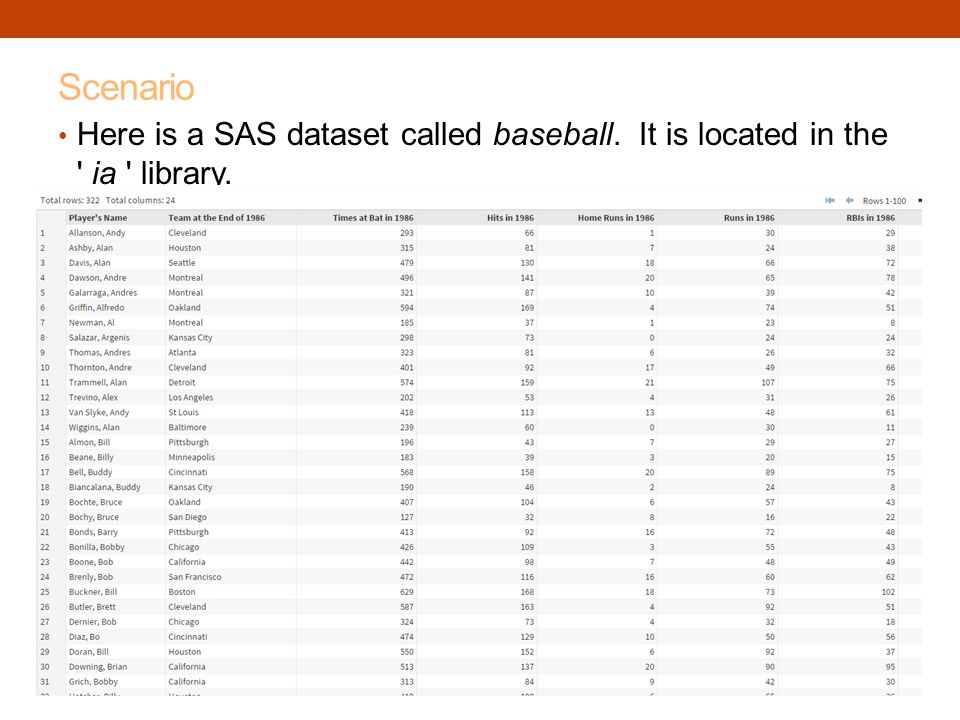
Task: Click the 629 times at bat value
Action: point(407,592)
